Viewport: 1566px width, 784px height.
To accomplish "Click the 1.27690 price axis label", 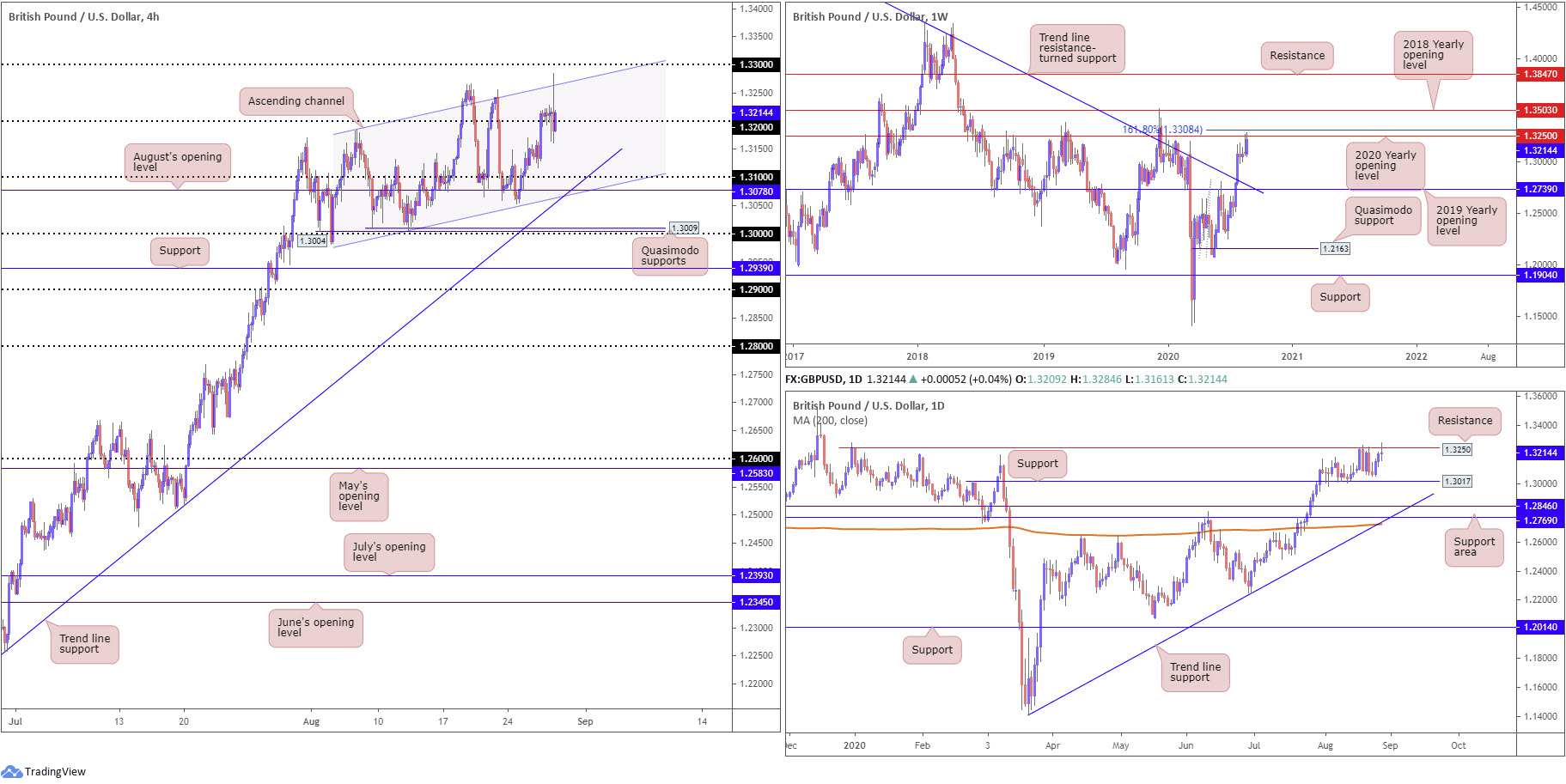I will 1540,520.
